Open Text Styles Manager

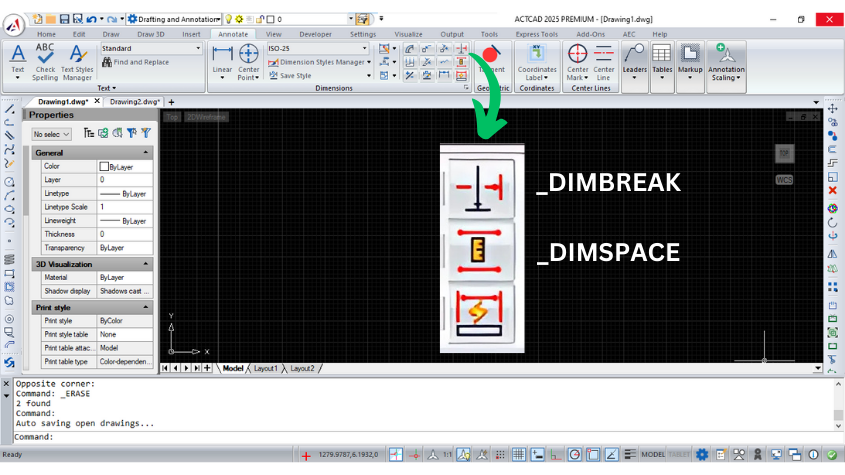[x=77, y=62]
